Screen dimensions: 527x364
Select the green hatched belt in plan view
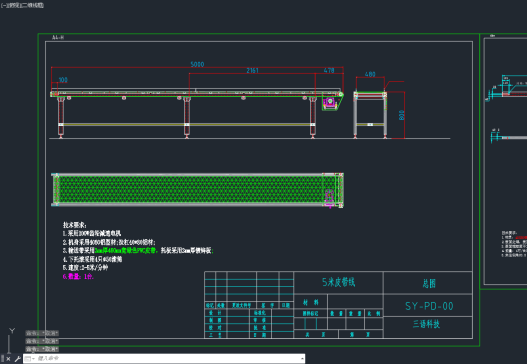coord(192,190)
